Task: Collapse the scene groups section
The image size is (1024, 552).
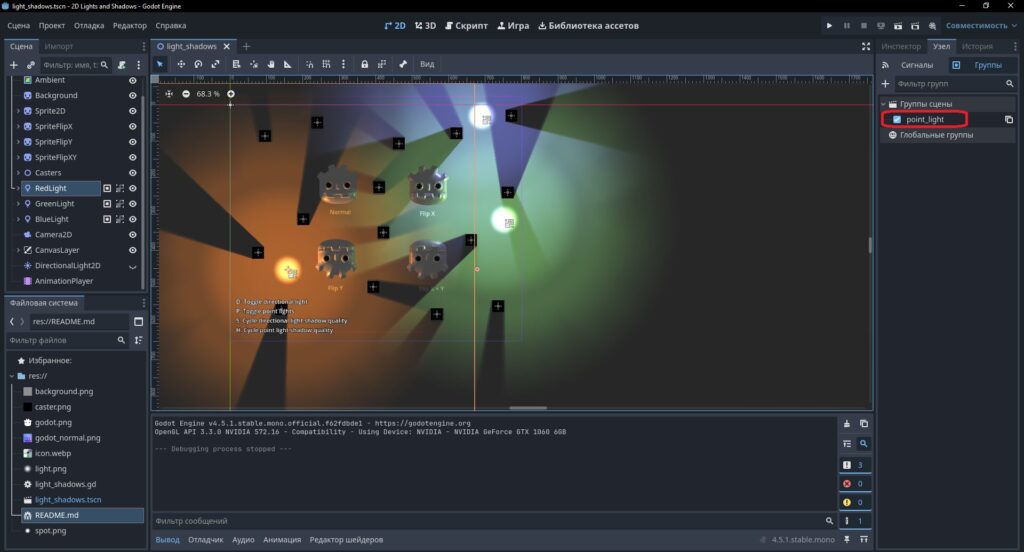Action: point(884,104)
